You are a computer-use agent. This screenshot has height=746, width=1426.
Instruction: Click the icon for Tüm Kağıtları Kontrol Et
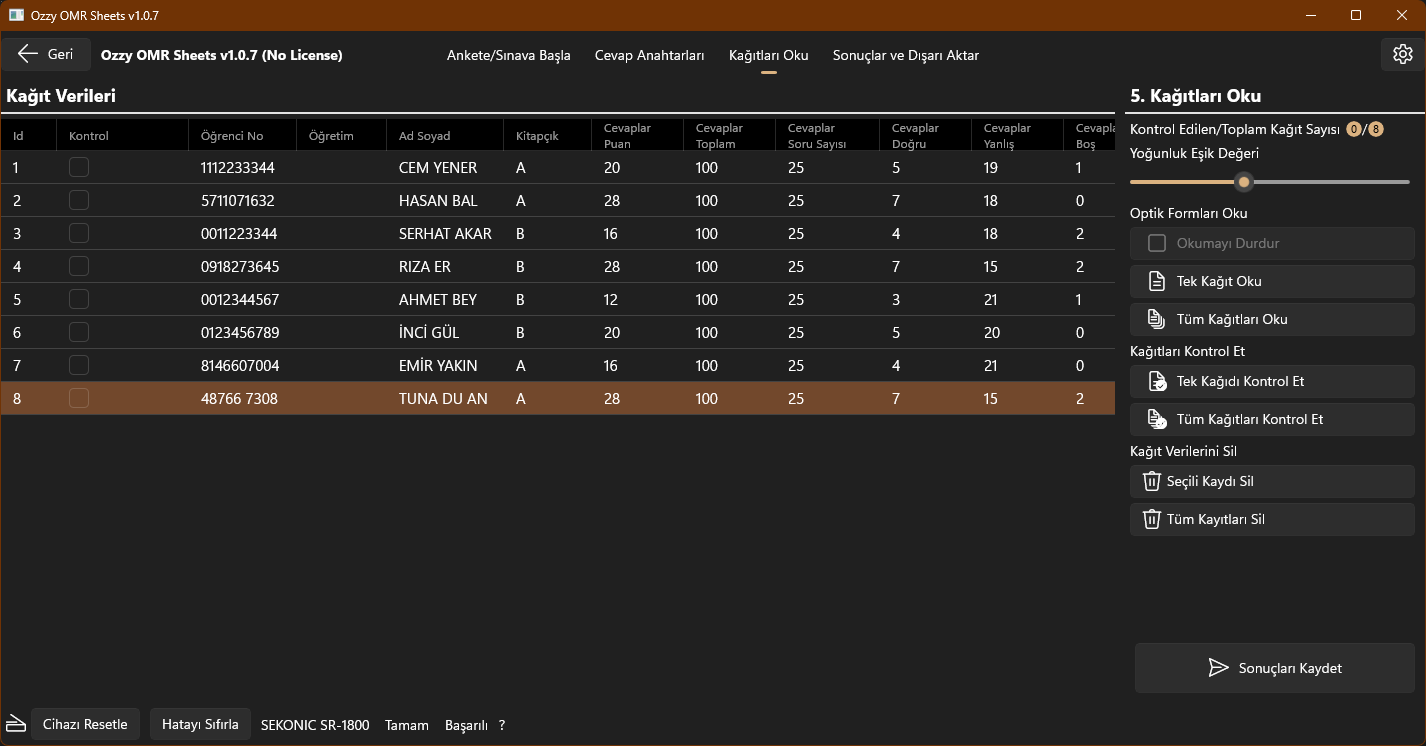click(1156, 419)
